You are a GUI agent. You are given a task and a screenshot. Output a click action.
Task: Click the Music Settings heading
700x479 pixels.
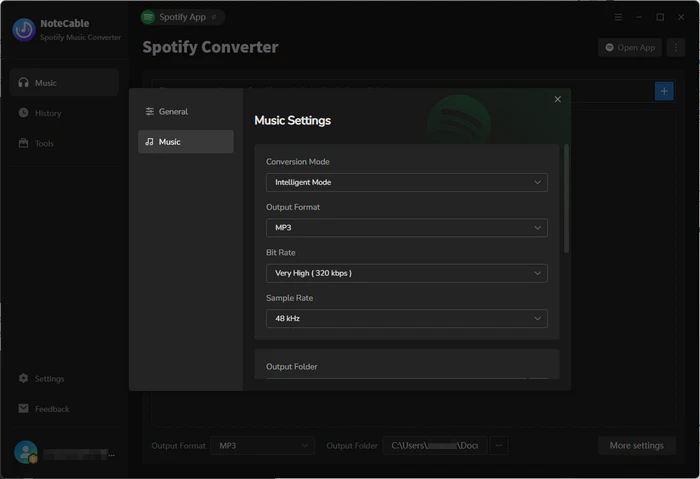coord(292,121)
